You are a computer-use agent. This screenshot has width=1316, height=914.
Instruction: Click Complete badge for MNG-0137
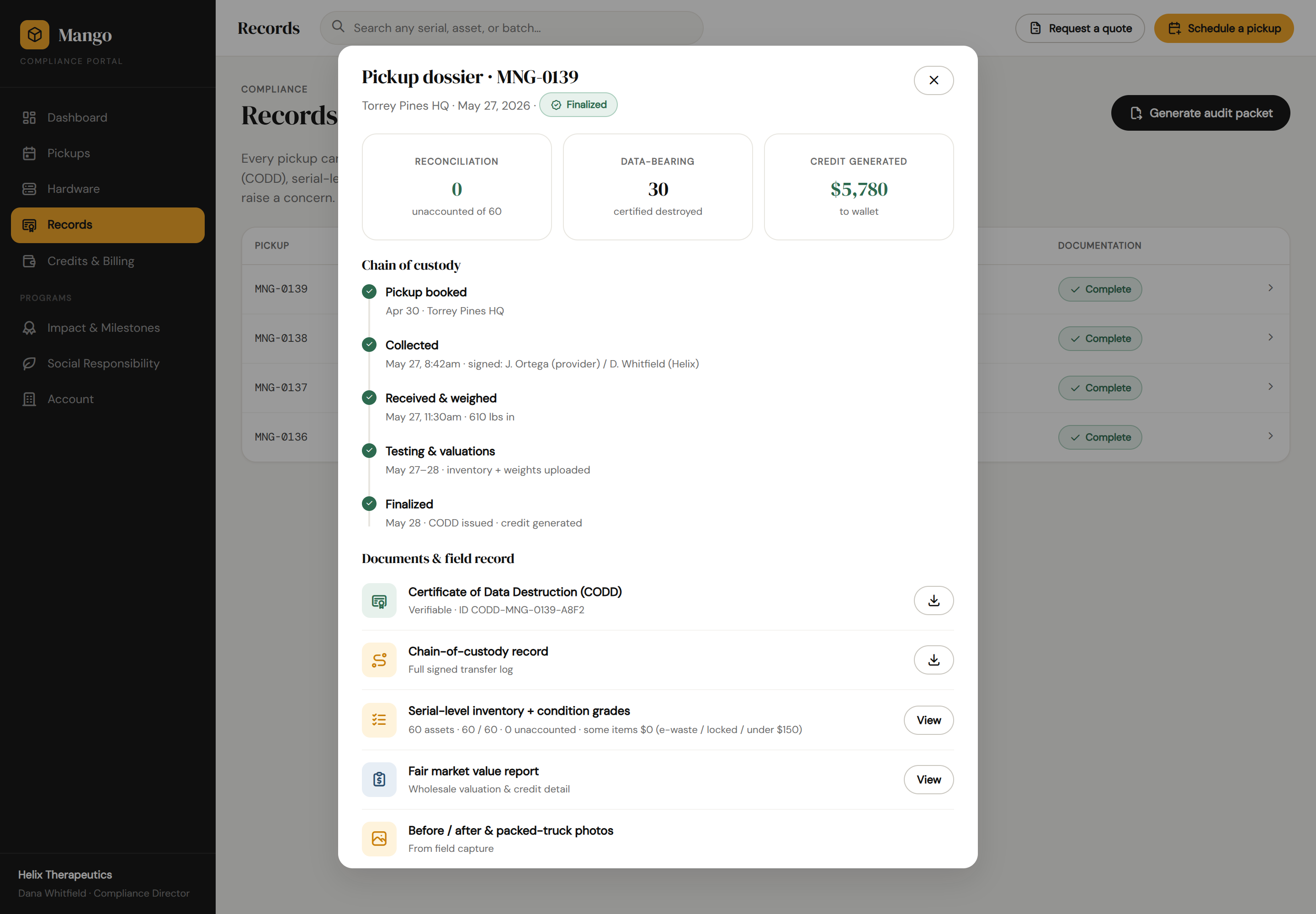pos(1099,388)
